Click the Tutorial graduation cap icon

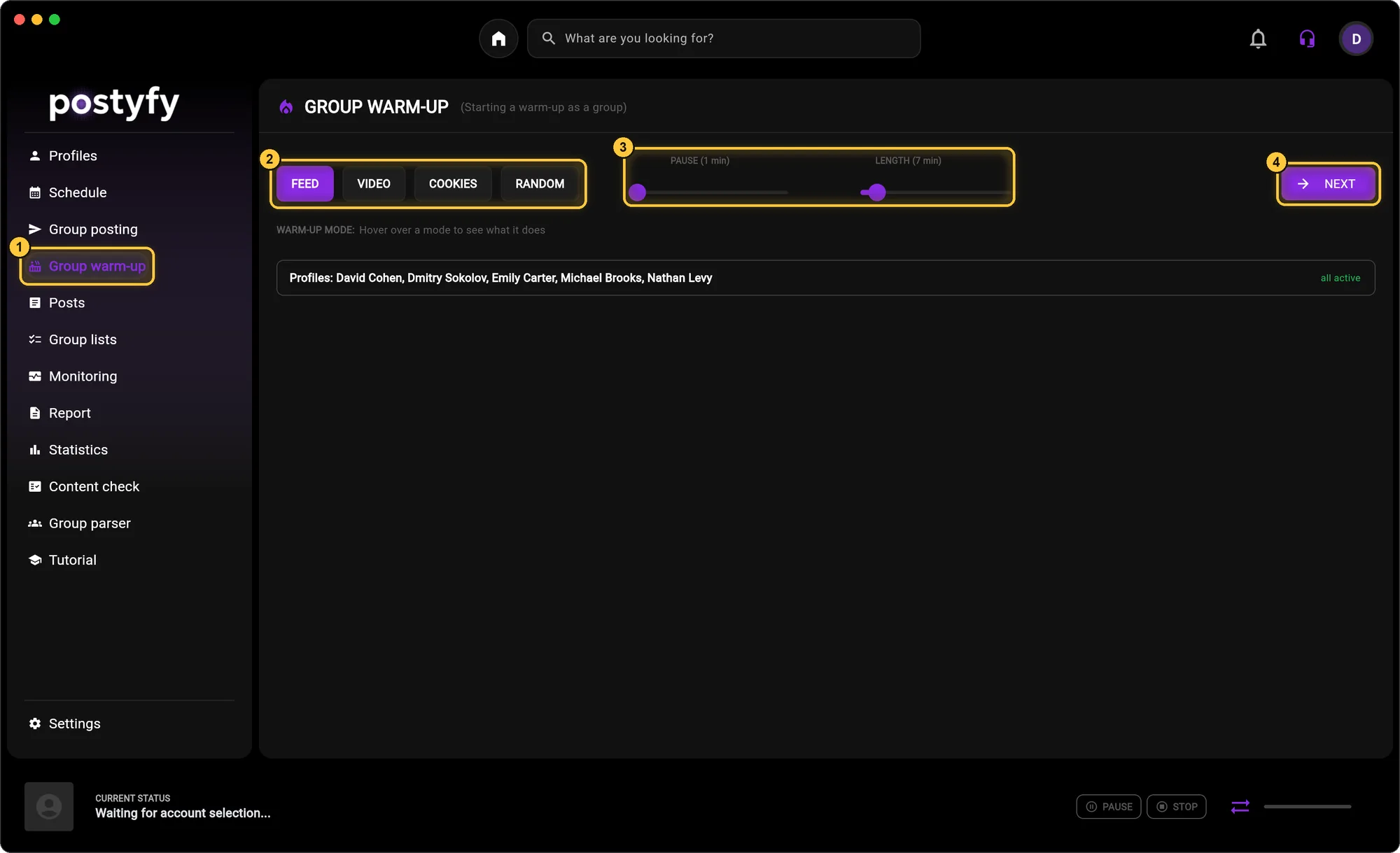pyautogui.click(x=35, y=560)
